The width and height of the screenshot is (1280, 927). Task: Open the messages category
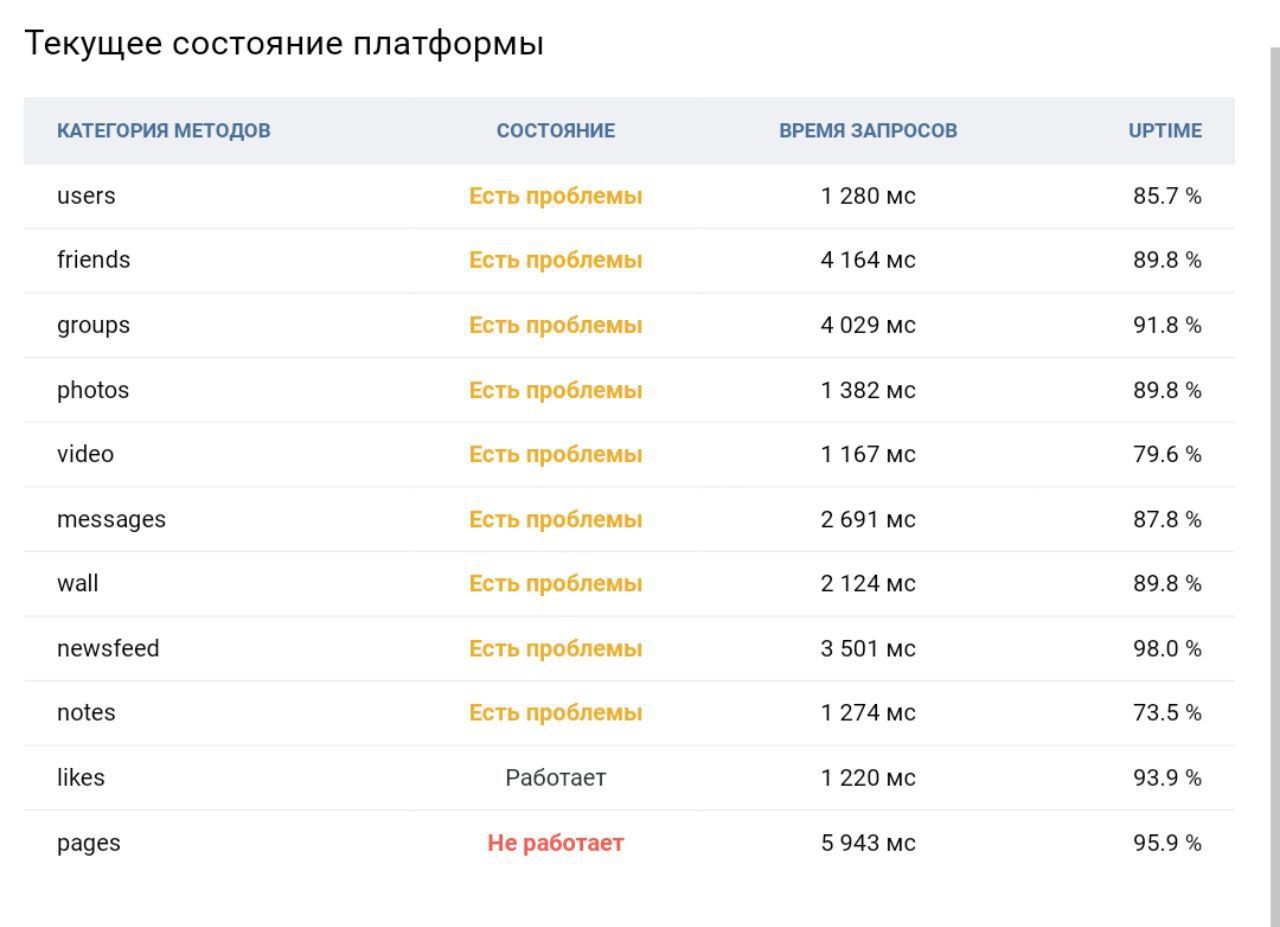click(x=111, y=520)
